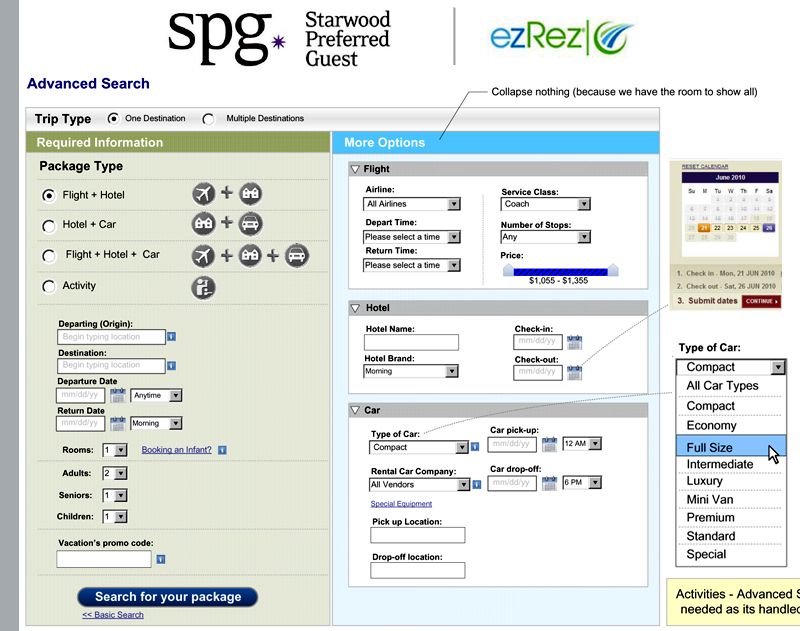Collapse the Hotel section
Screen dimensions: 800x631
[x=355, y=308]
